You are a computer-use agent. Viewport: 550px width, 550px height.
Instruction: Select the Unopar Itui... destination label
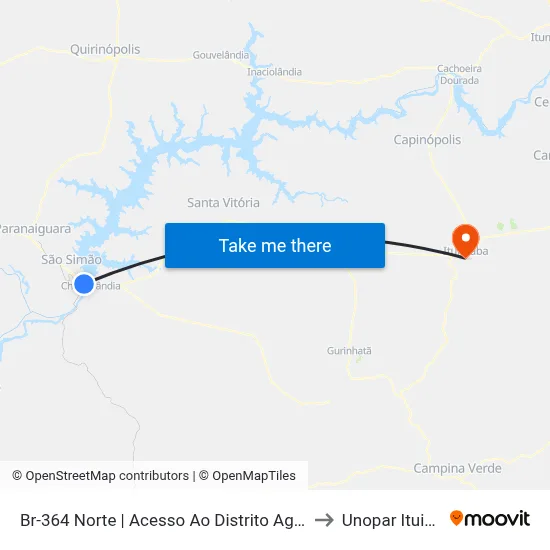388,520
